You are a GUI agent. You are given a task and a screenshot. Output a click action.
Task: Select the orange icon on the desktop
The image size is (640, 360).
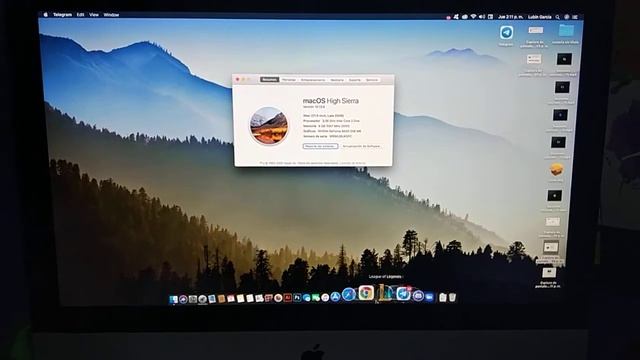pyautogui.click(x=556, y=170)
